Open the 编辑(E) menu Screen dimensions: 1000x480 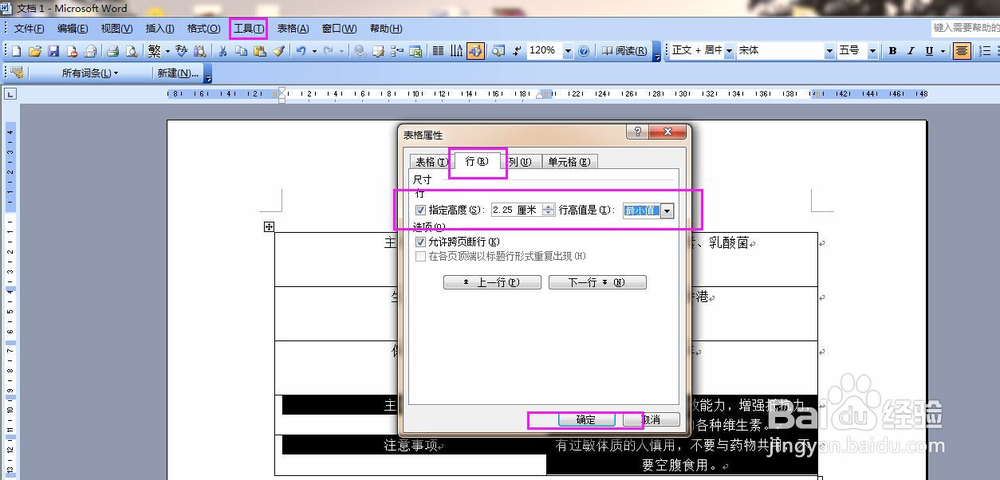pos(73,29)
